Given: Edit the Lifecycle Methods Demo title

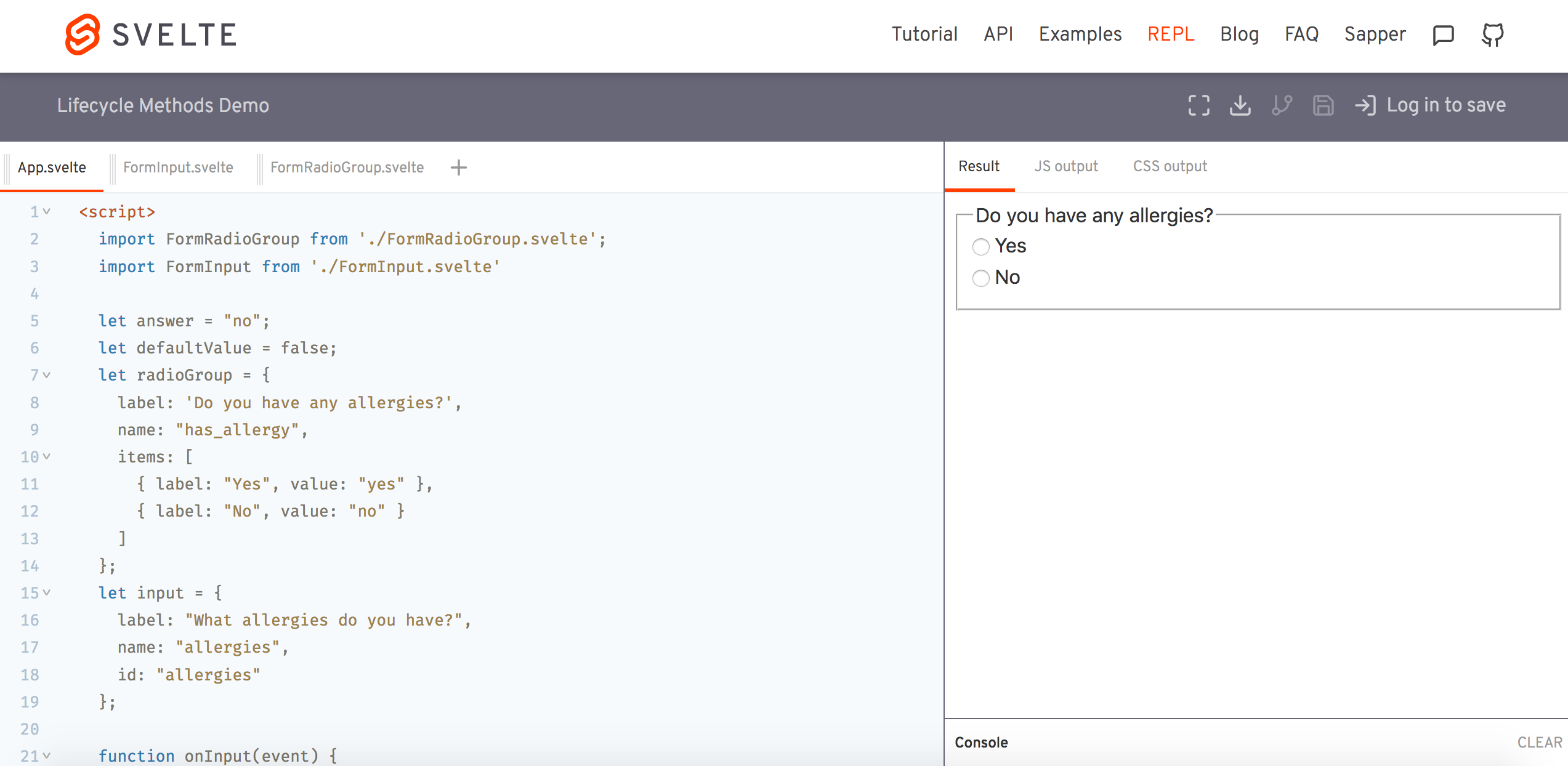Looking at the screenshot, I should pos(163,105).
